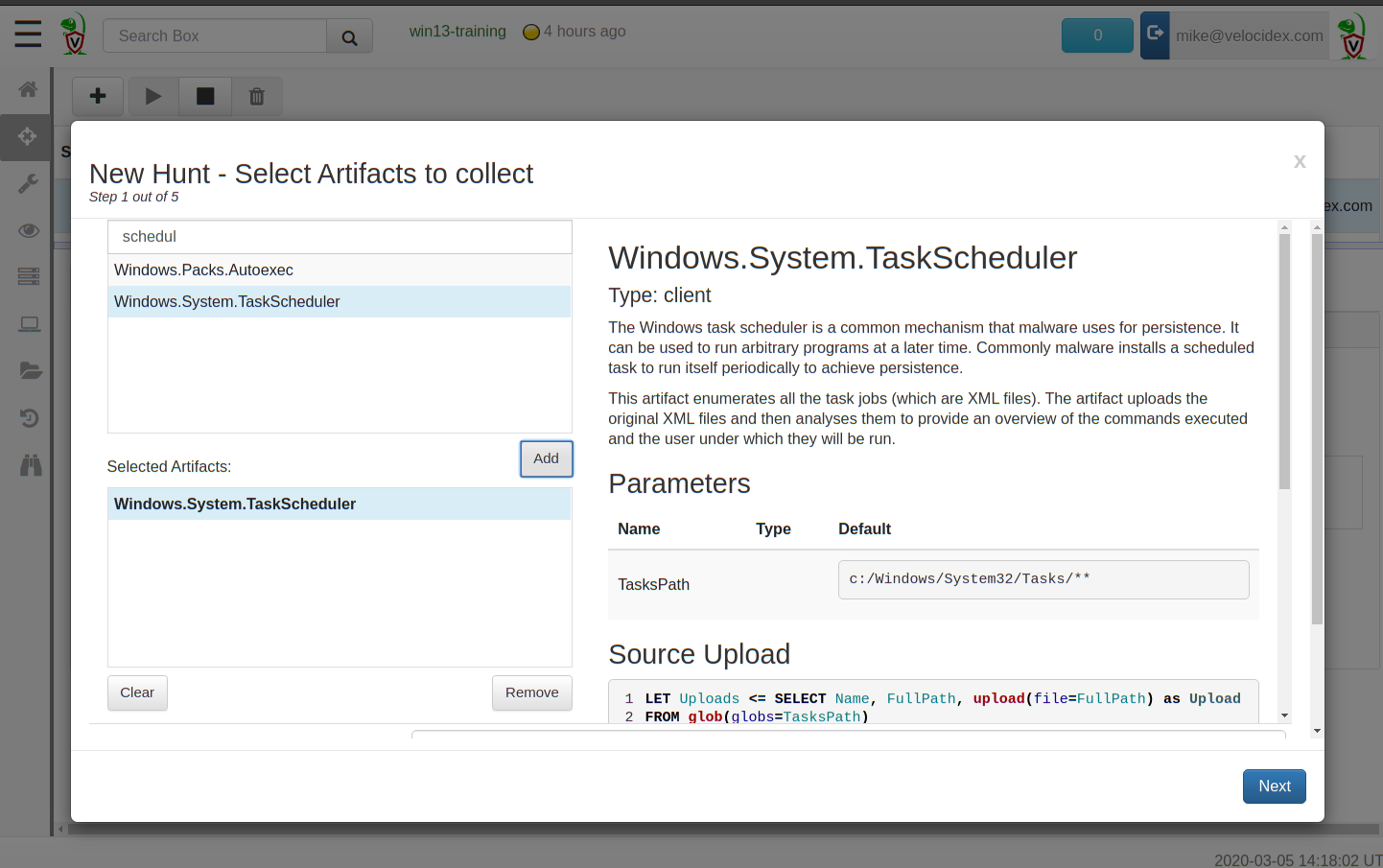Viewport: 1383px width, 868px height.
Task: Open the wrench artifacts sidebar icon
Action: [x=28, y=183]
